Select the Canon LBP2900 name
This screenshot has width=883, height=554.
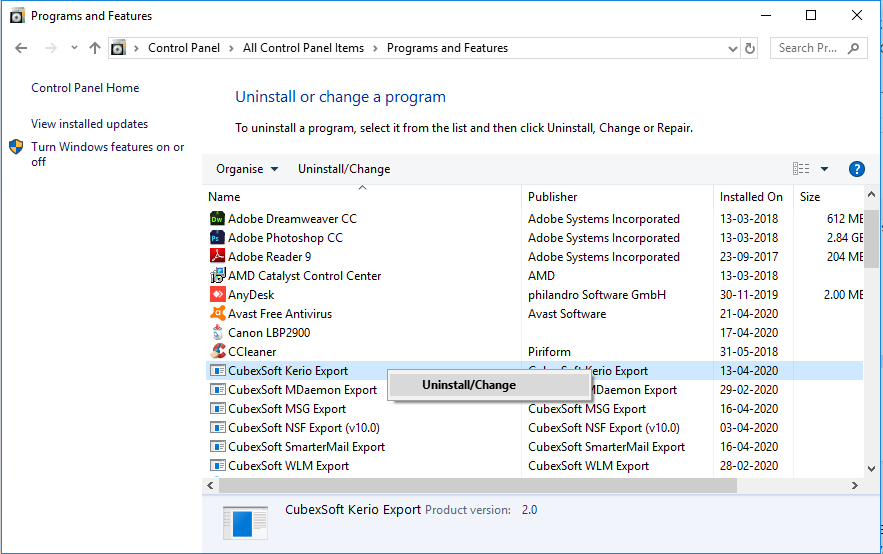(269, 333)
